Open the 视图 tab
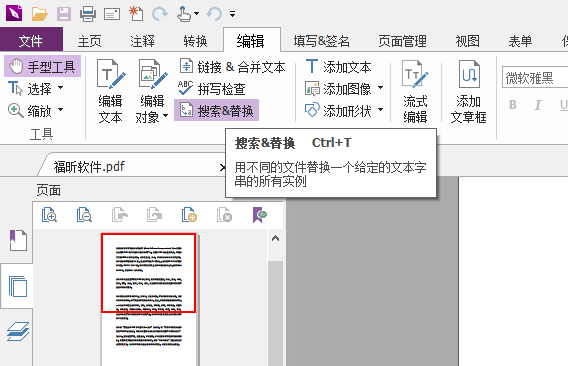 468,41
